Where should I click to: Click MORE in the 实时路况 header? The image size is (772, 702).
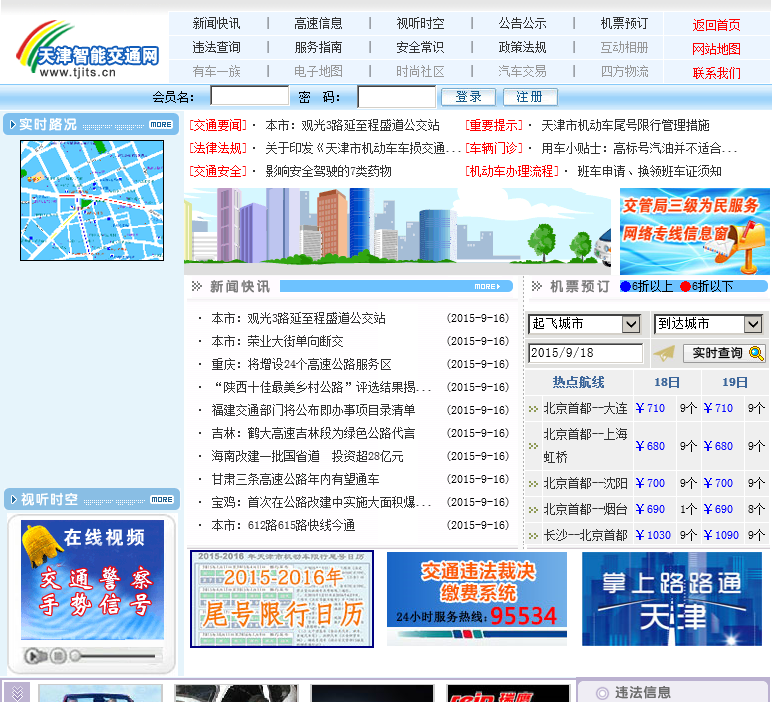click(161, 125)
